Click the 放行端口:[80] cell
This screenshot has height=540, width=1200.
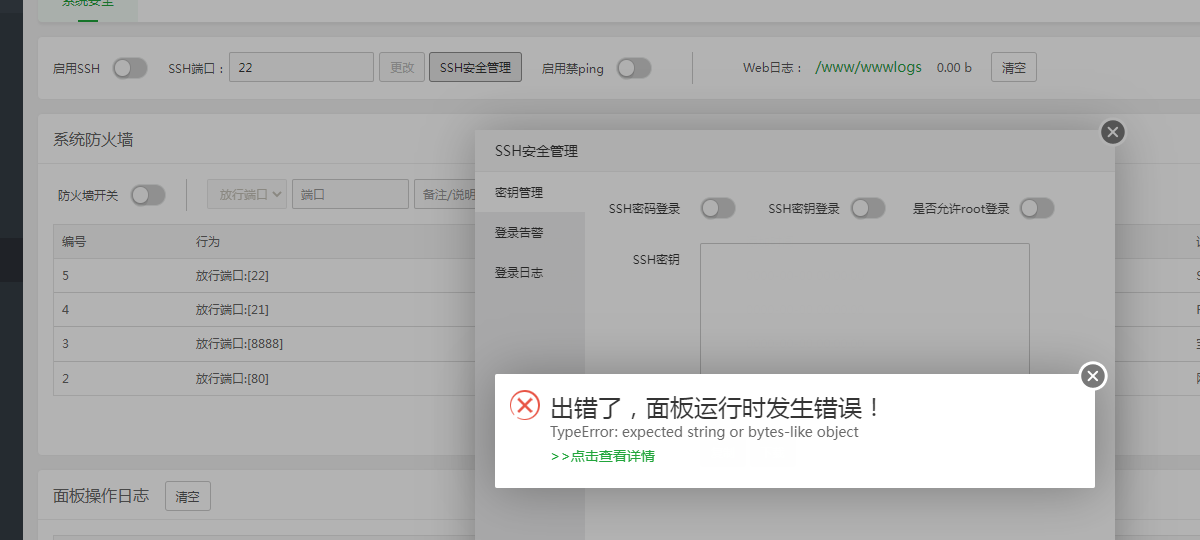click(x=233, y=378)
